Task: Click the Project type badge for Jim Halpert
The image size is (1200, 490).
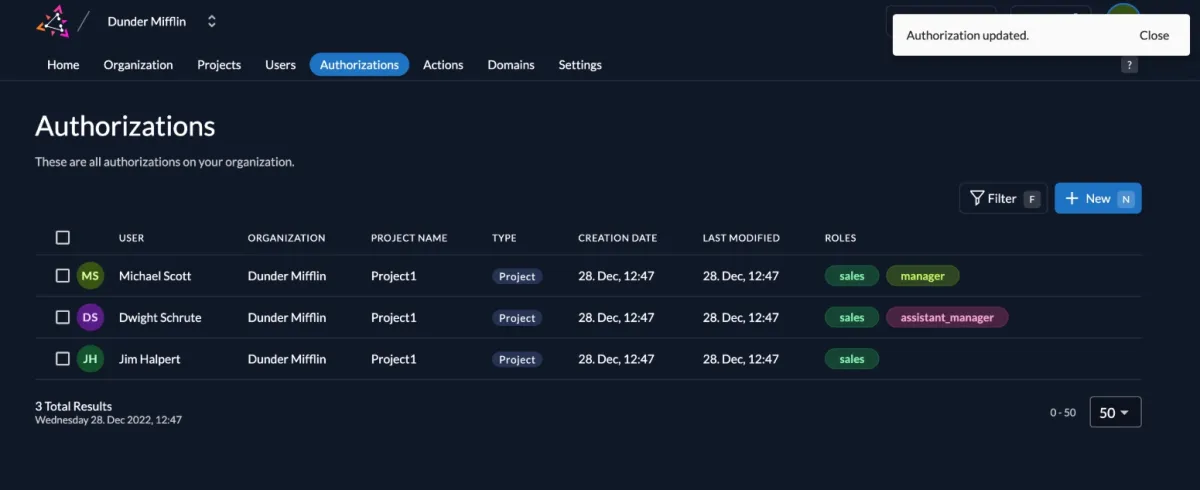Action: pos(517,359)
